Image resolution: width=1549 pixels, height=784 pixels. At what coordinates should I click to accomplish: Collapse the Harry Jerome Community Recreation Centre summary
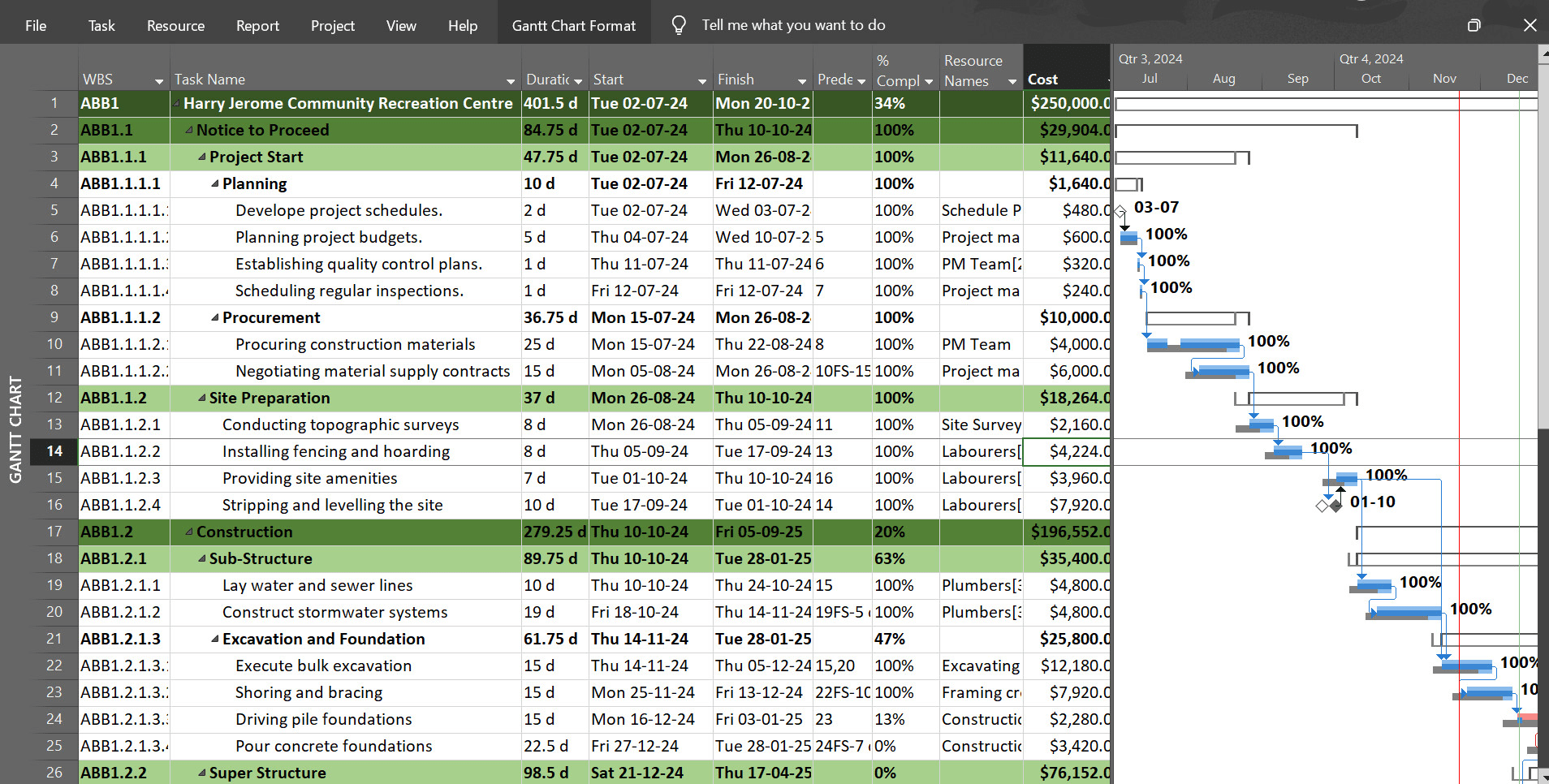click(178, 103)
